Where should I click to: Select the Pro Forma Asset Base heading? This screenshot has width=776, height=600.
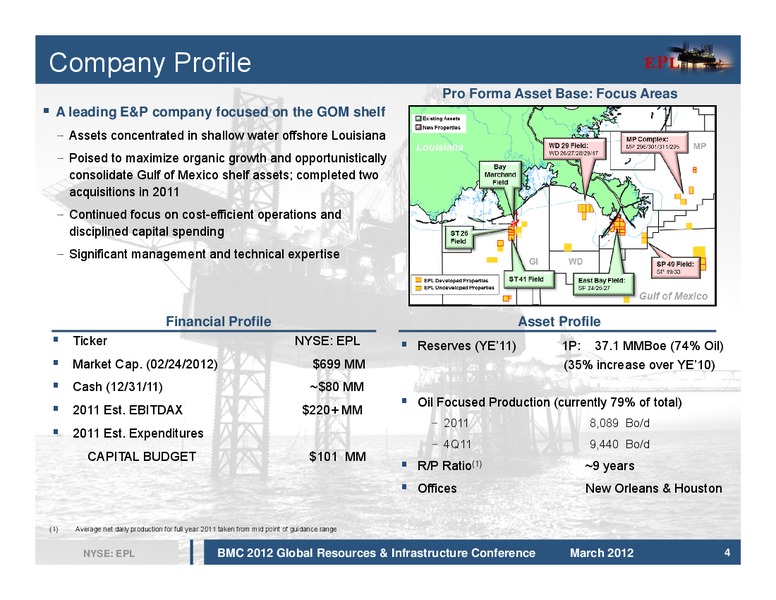[560, 94]
